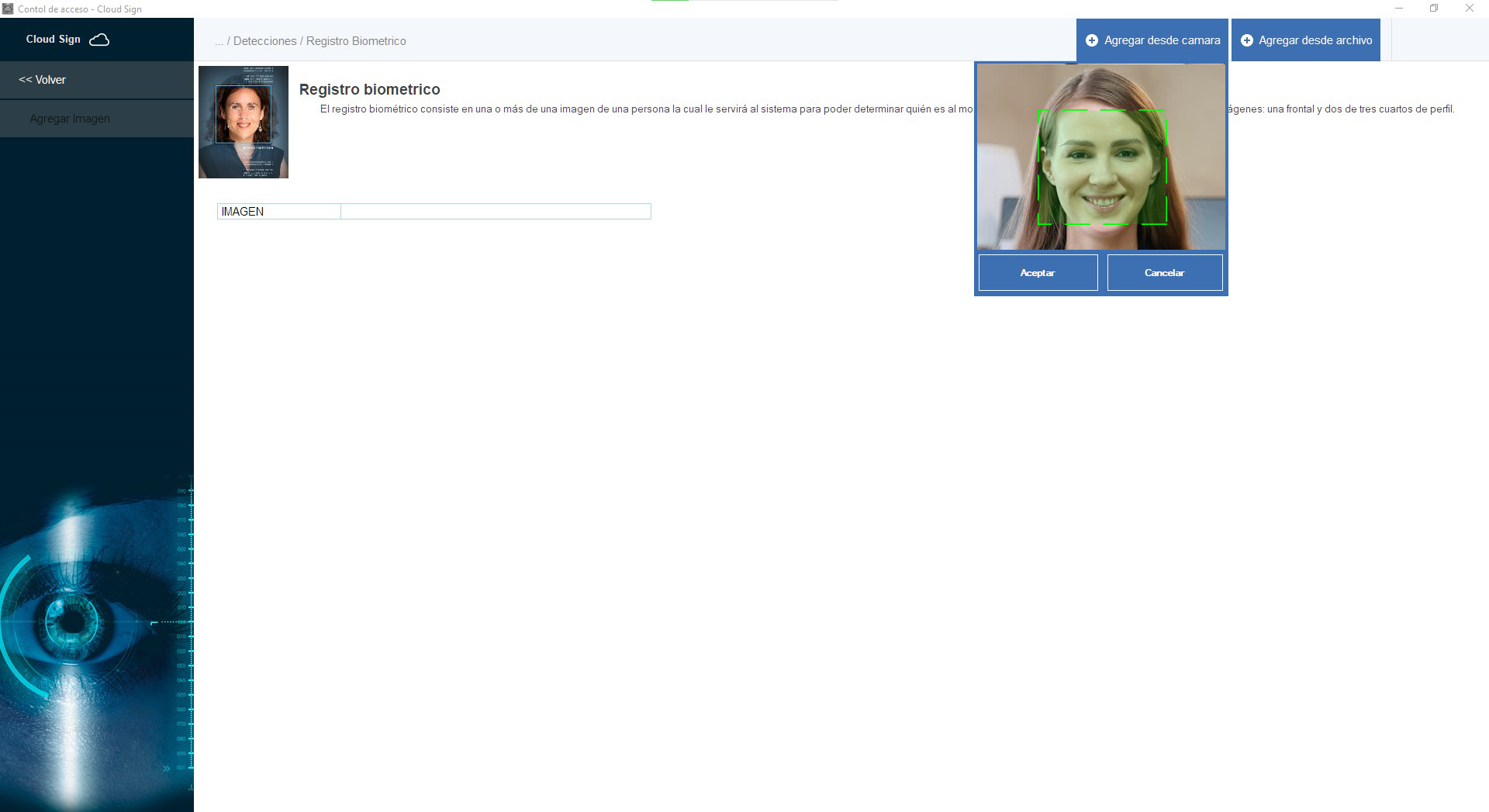Click the blank column header beside IMAGEN
Screen dimensions: 1489x812
[x=496, y=212]
